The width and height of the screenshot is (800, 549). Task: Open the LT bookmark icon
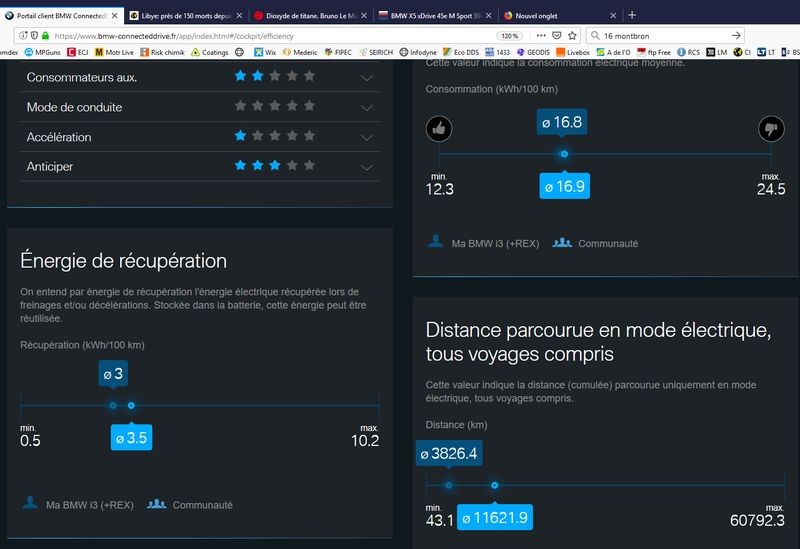point(761,52)
